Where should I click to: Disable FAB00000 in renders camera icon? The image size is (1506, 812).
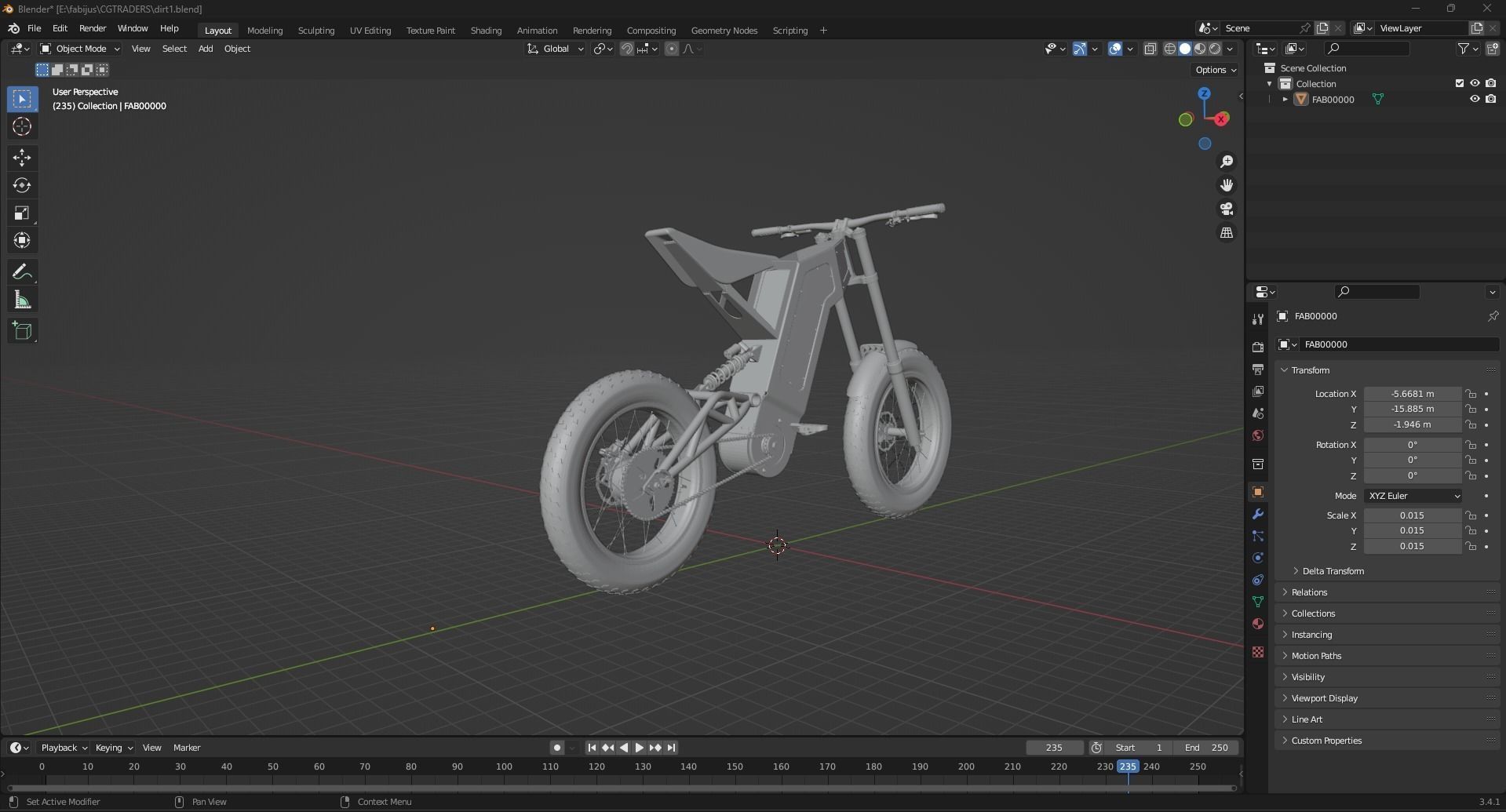pyautogui.click(x=1490, y=99)
